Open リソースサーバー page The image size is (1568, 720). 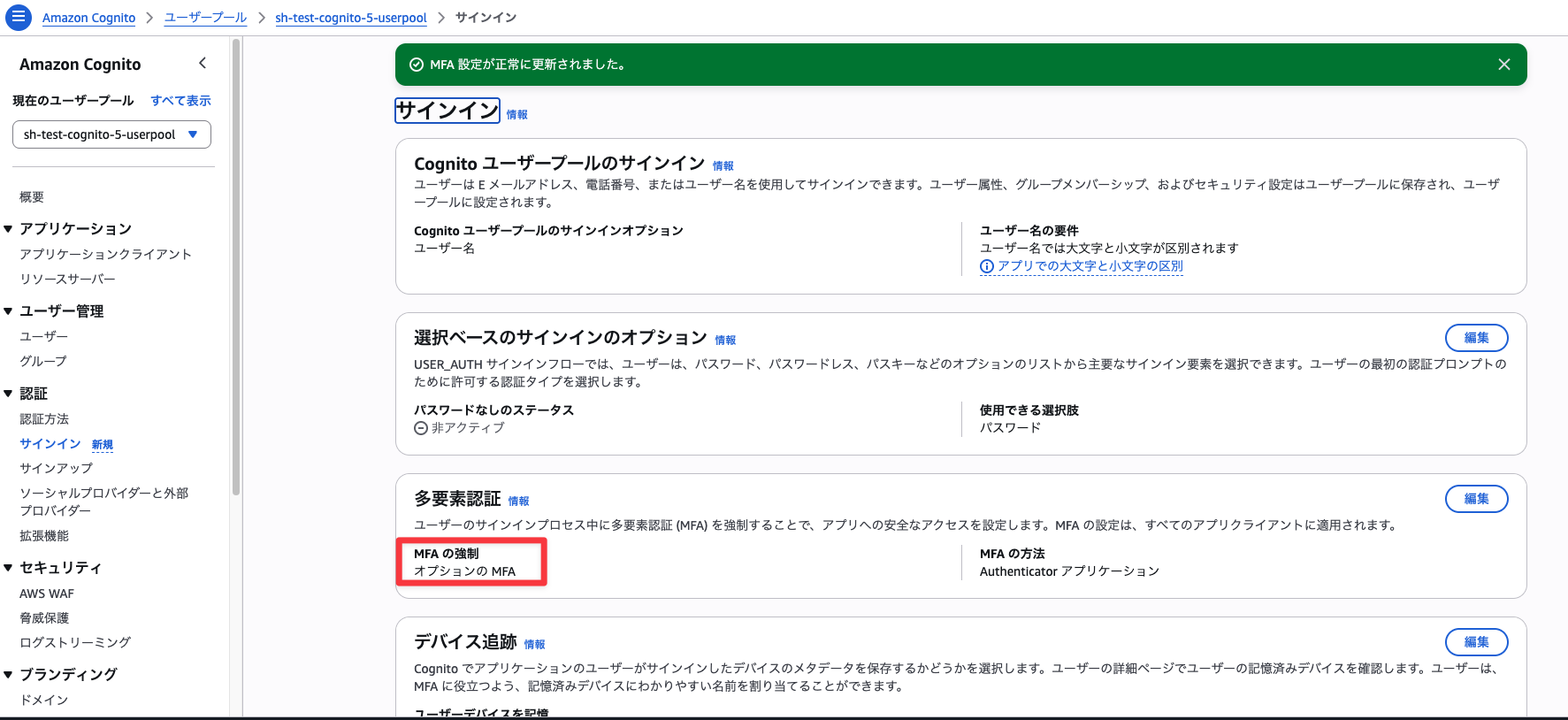pyautogui.click(x=67, y=280)
